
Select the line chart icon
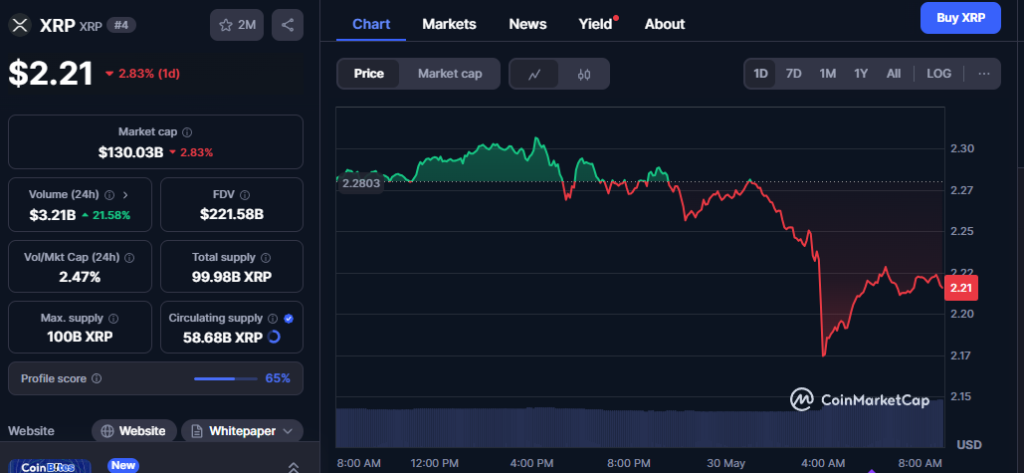[534, 74]
